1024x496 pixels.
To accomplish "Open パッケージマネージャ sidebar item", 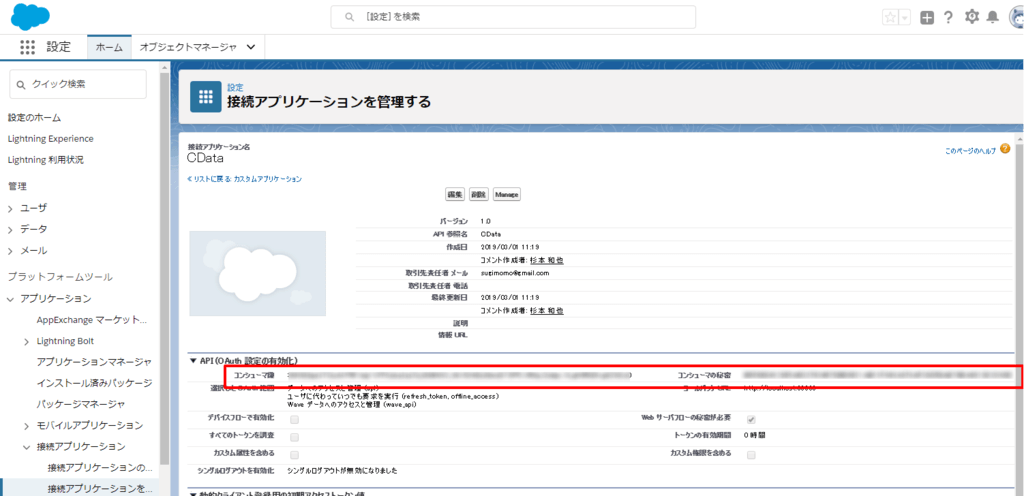I will click(x=81, y=404).
